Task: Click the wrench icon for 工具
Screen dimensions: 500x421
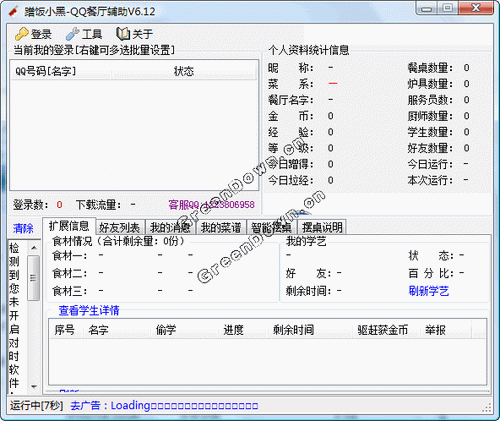Action: click(72, 34)
